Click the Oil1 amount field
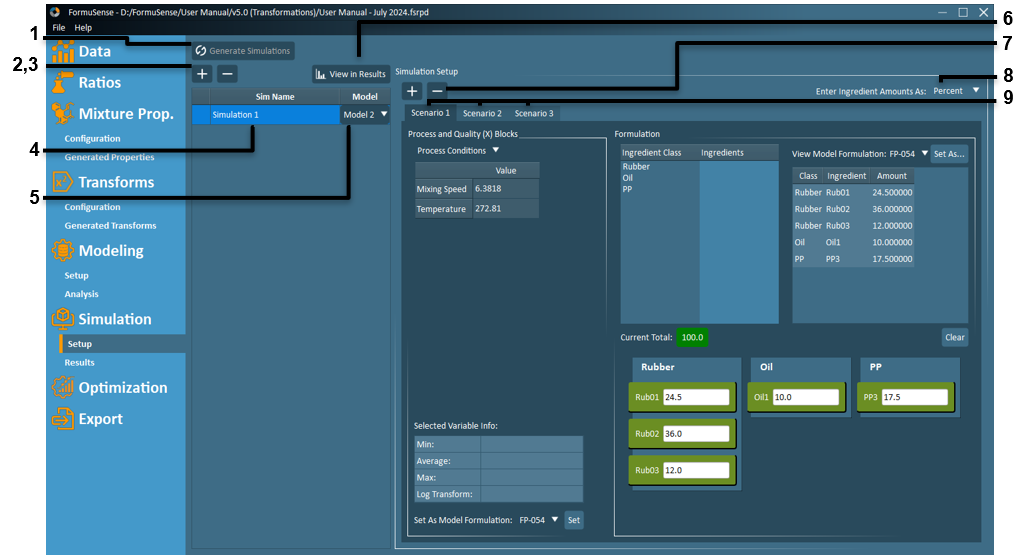 (806, 397)
